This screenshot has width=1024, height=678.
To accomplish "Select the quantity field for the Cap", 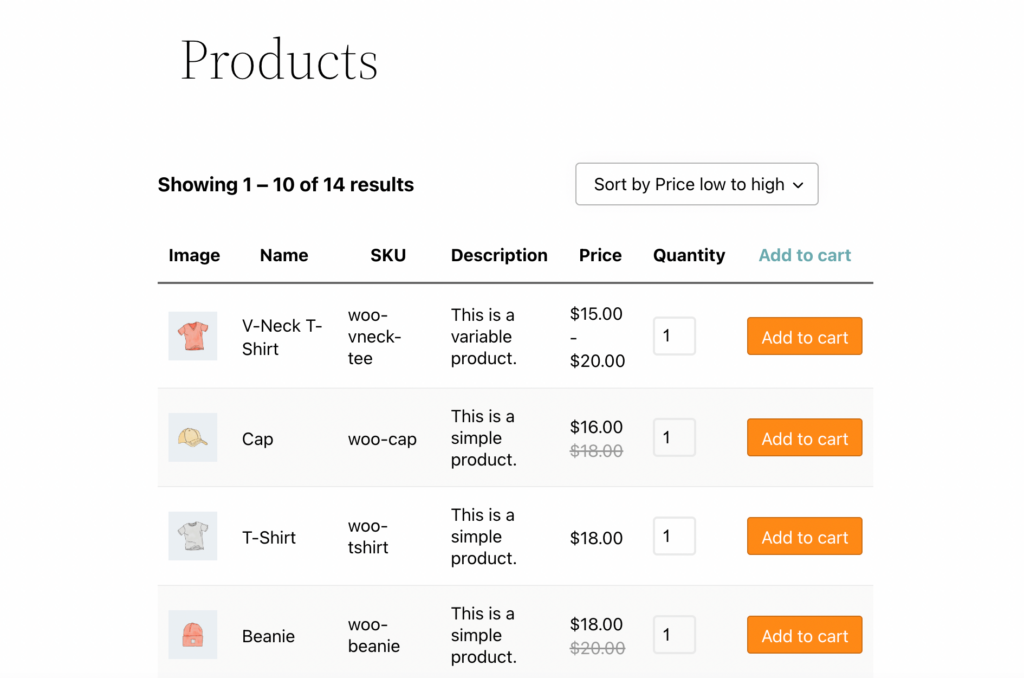I will tap(674, 437).
